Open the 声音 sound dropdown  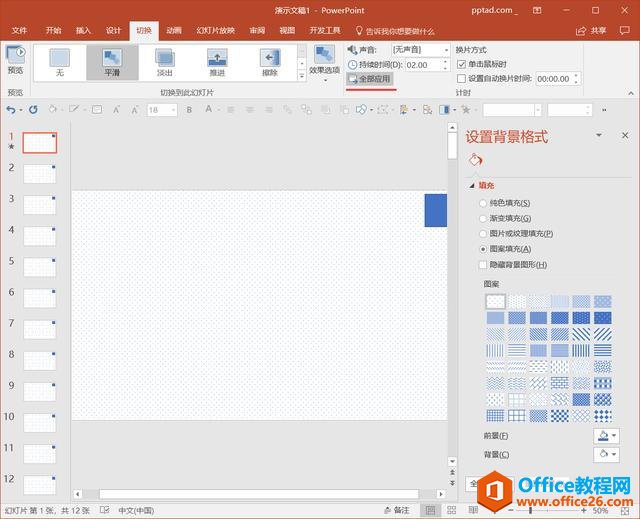pos(420,49)
